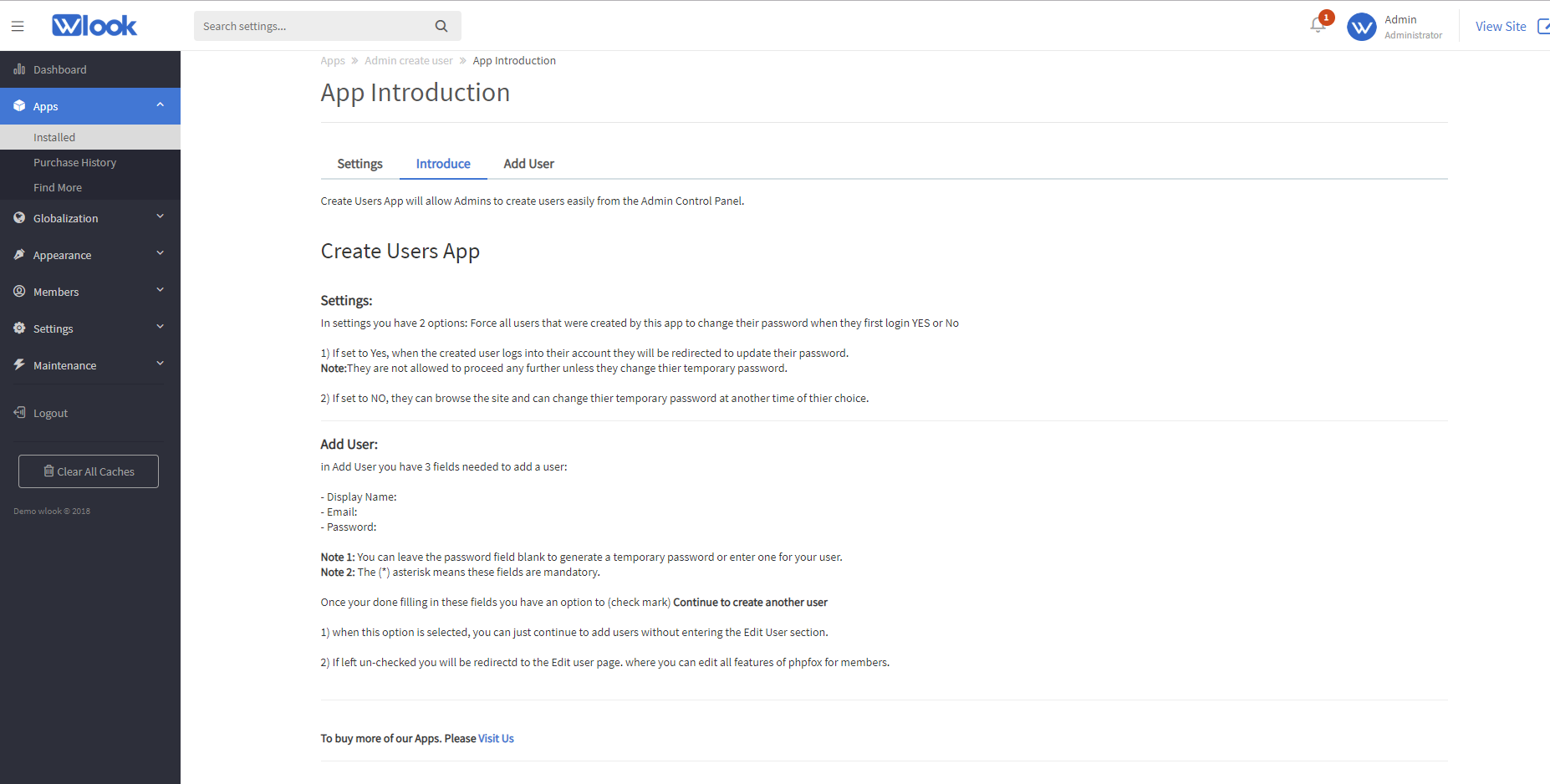1550x784 pixels.
Task: Click the Clear All Caches button
Action: (x=89, y=471)
